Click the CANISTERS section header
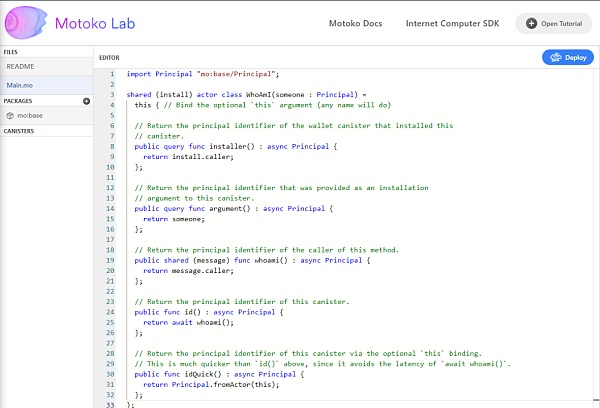 19,131
